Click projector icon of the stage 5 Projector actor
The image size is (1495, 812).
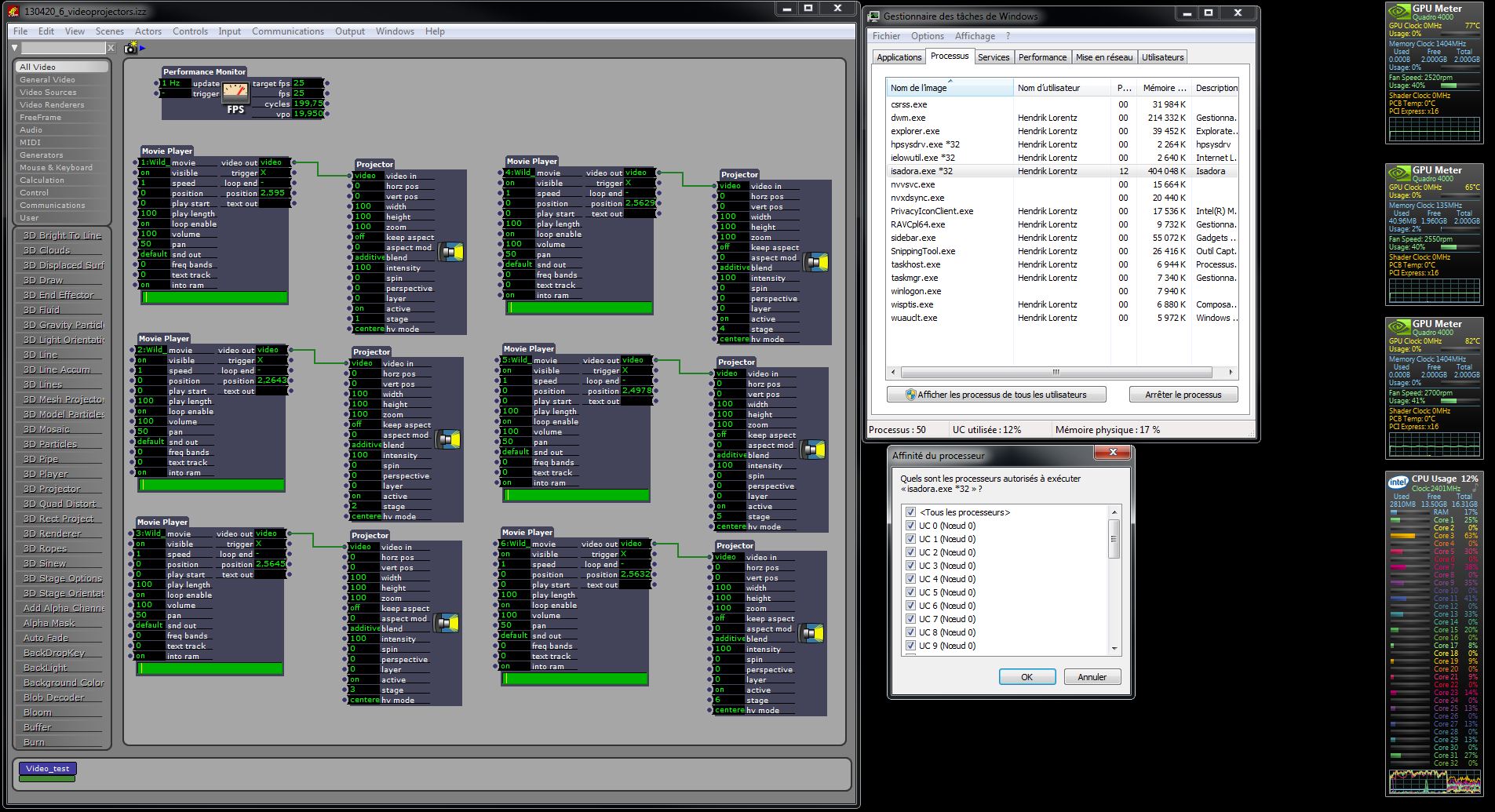tap(813, 450)
